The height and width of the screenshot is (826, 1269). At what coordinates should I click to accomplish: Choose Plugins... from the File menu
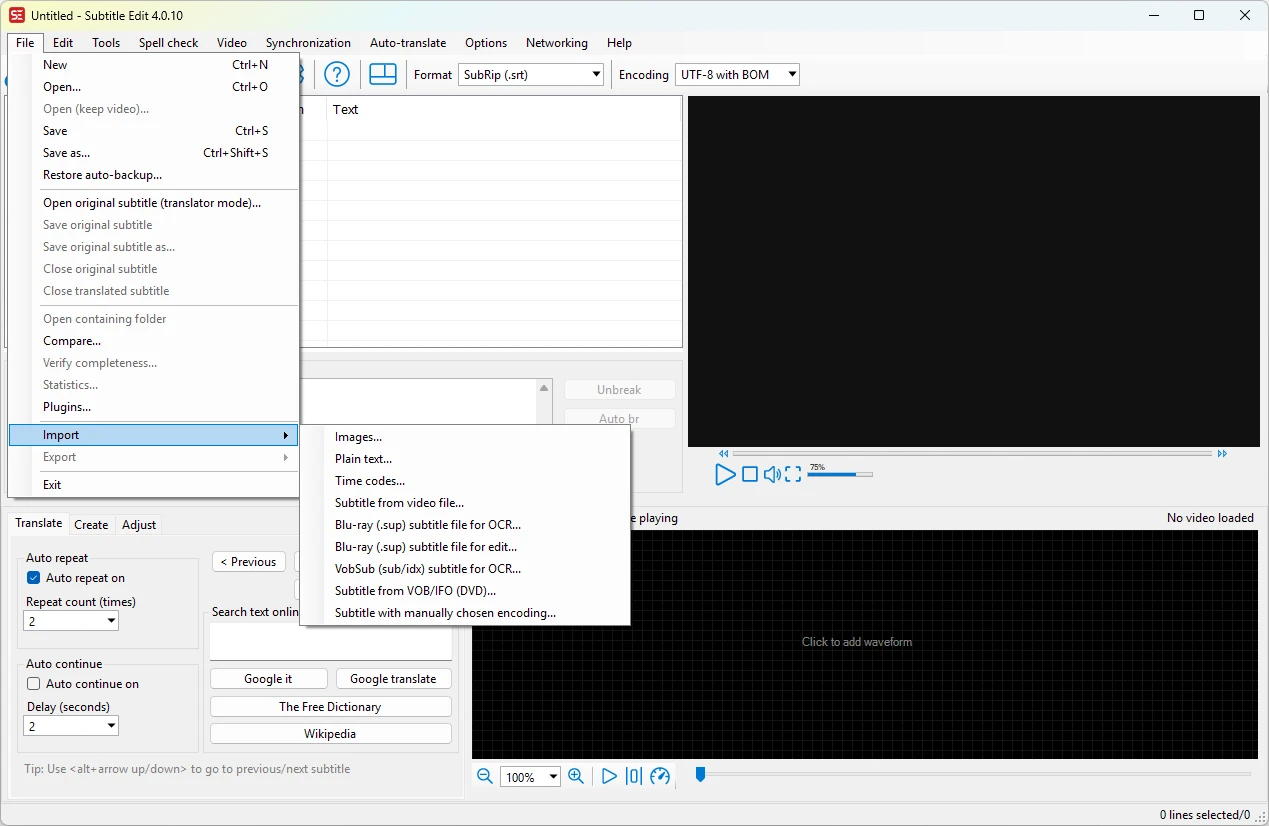[x=153, y=407]
